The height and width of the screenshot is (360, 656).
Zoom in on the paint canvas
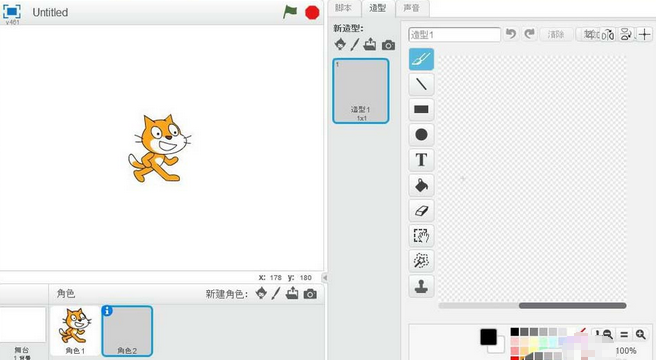[641, 334]
